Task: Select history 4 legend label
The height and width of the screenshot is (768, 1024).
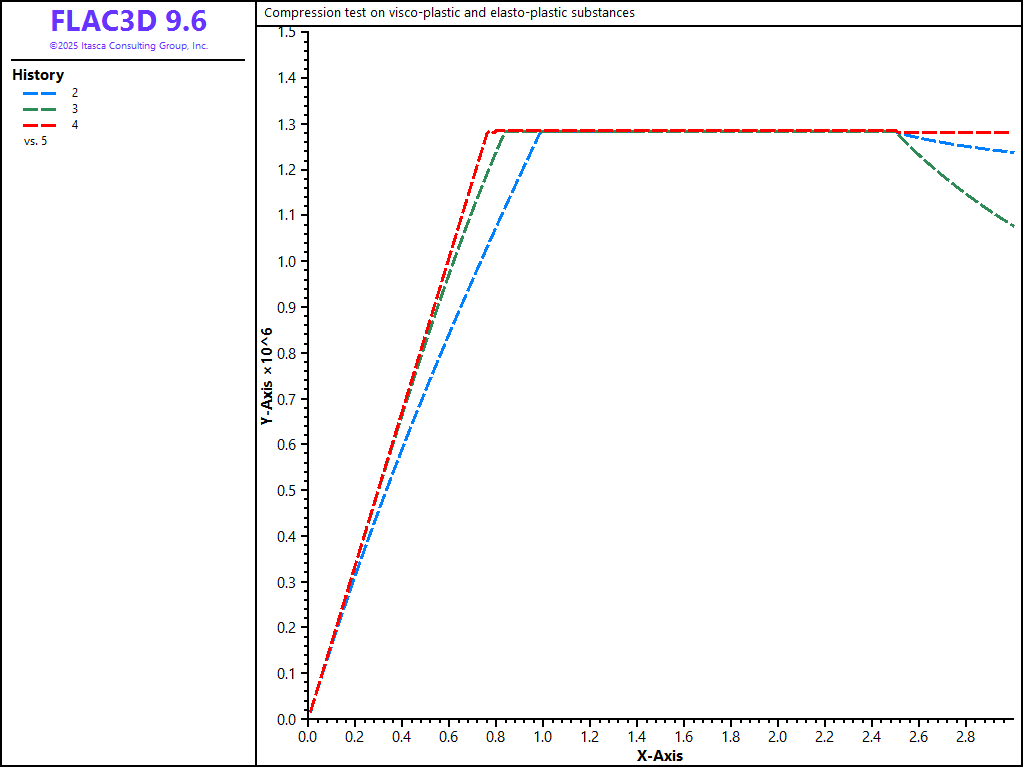Action: [75, 125]
